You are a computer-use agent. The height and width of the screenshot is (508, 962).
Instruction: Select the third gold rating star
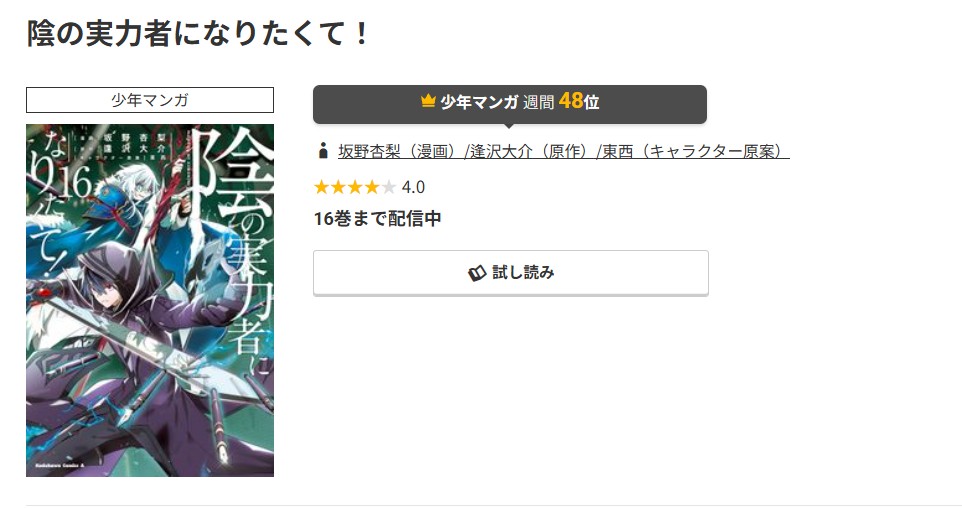pos(355,187)
